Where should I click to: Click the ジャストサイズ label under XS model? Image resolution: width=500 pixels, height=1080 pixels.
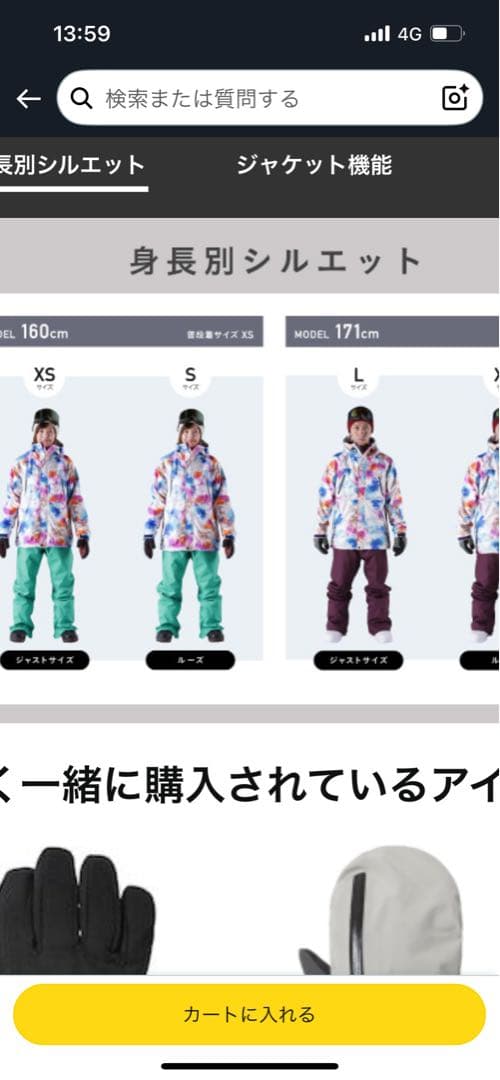[x=45, y=660]
